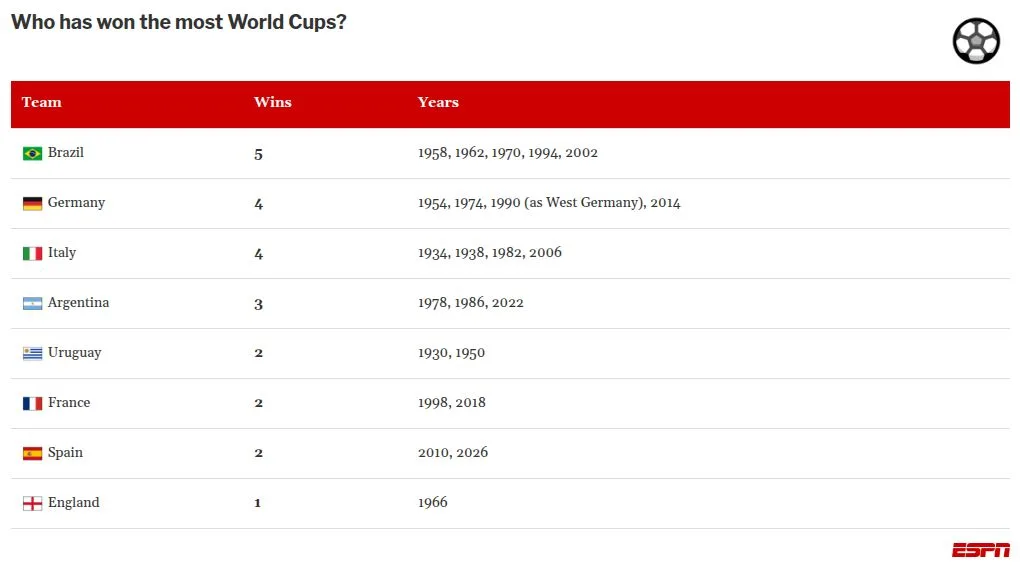Select the Years column header
The image size is (1020, 573).
tap(438, 102)
